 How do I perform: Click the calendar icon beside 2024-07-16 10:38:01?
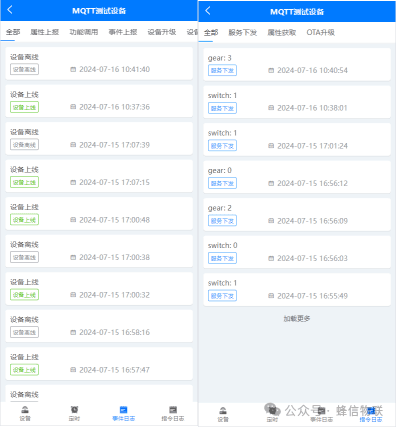click(x=271, y=108)
